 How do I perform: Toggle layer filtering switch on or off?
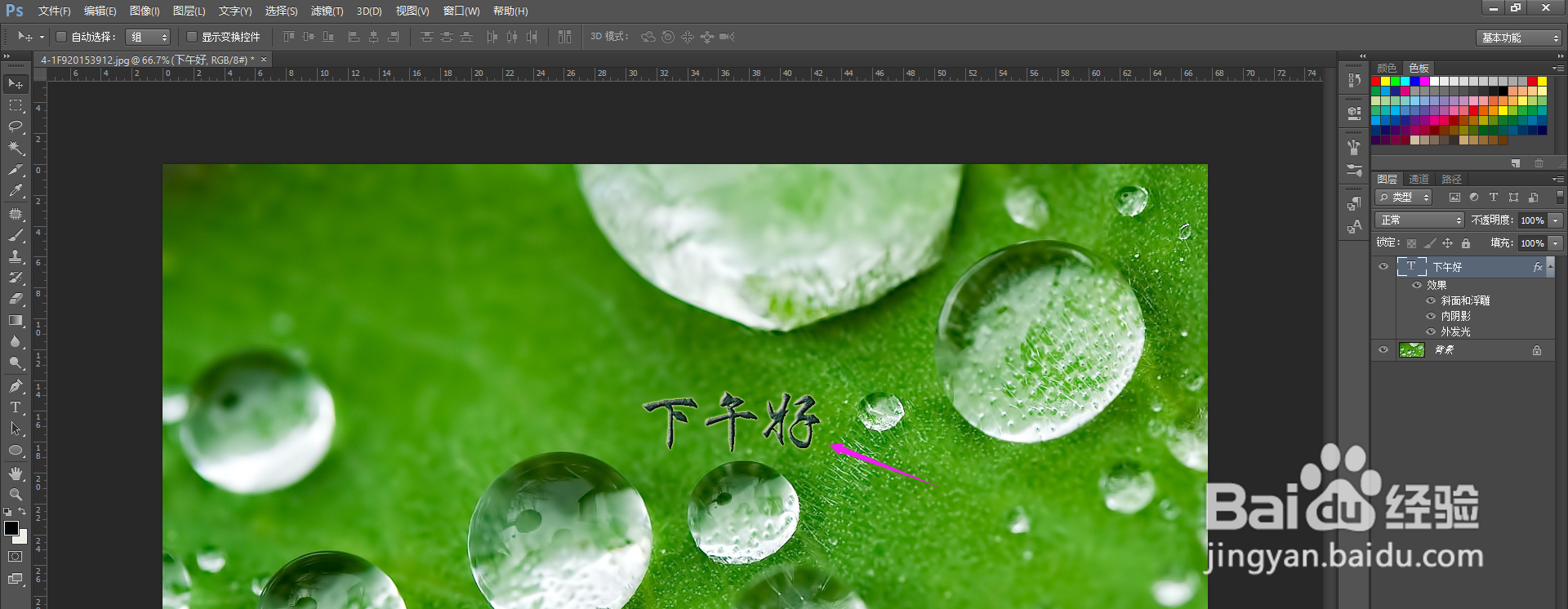(x=1560, y=197)
